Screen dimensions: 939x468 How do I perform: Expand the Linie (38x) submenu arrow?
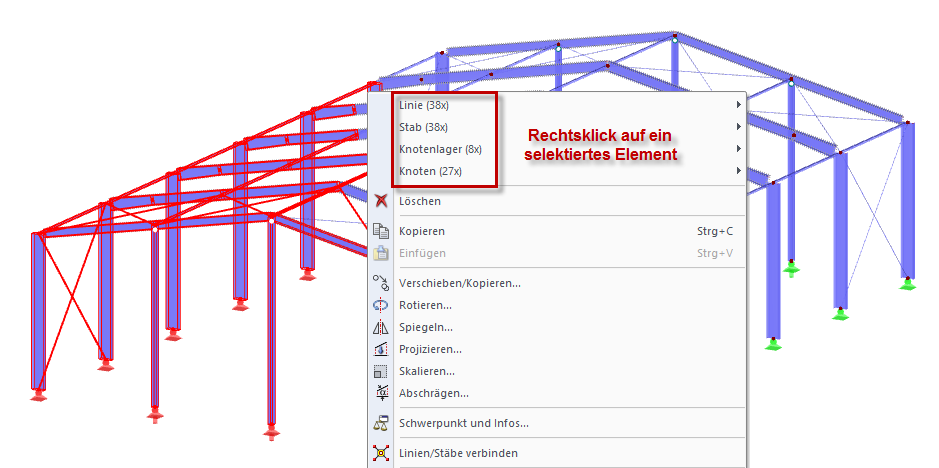[739, 105]
